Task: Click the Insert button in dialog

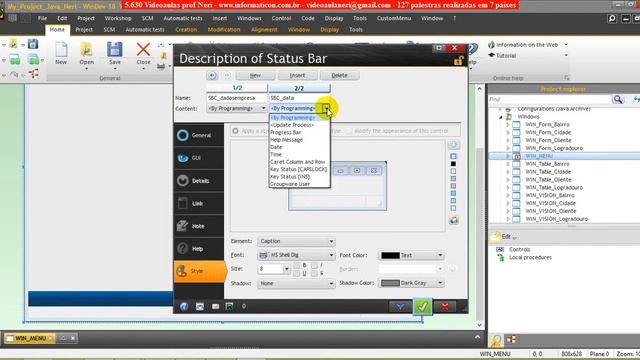Action: click(297, 76)
